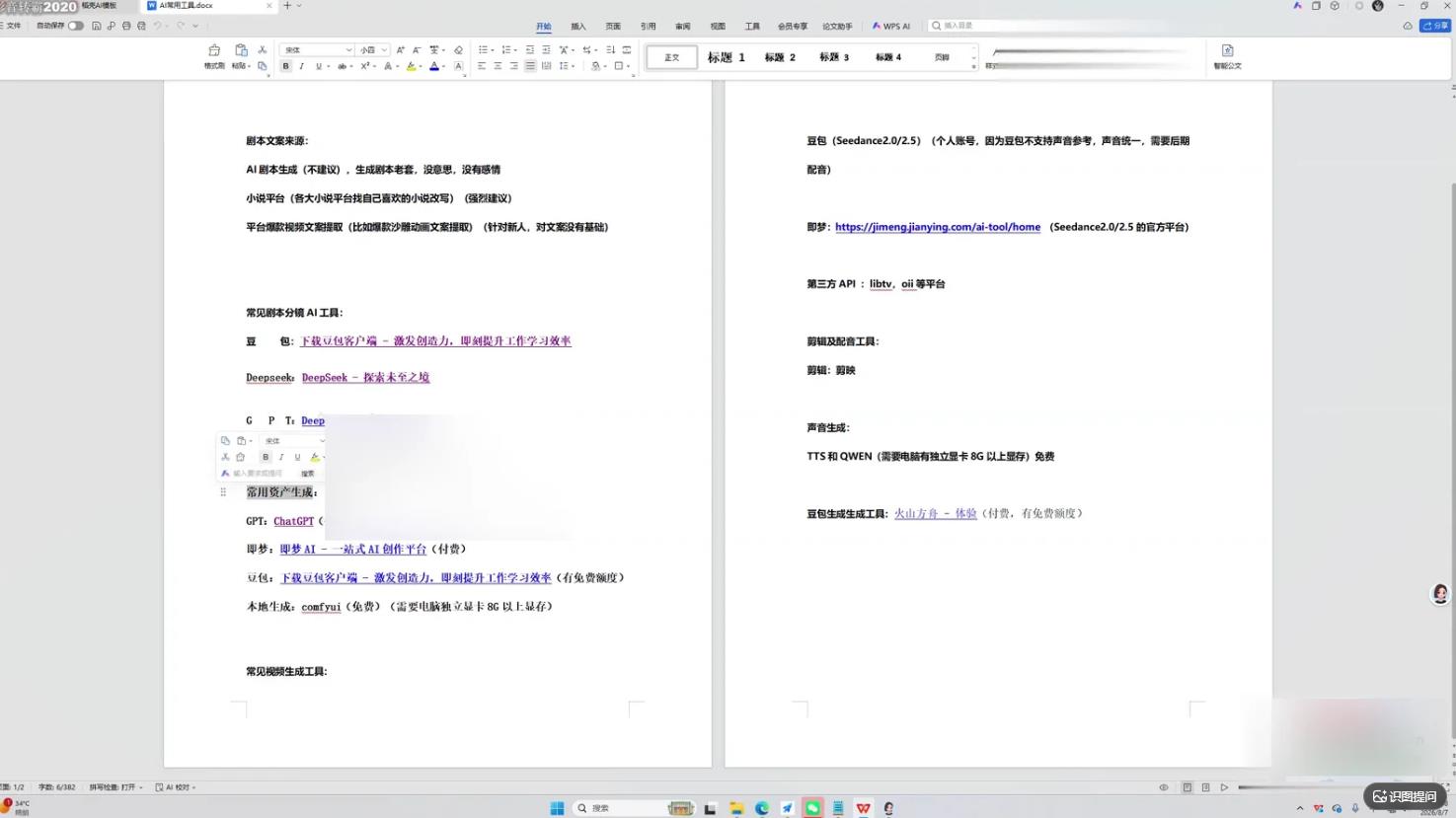
Task: Click the Paste (粘贴) clipboard icon
Action: click(x=241, y=50)
